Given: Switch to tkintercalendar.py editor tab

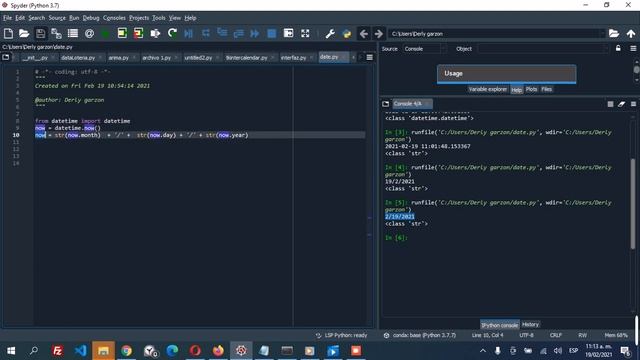Looking at the screenshot, I should click(247, 58).
